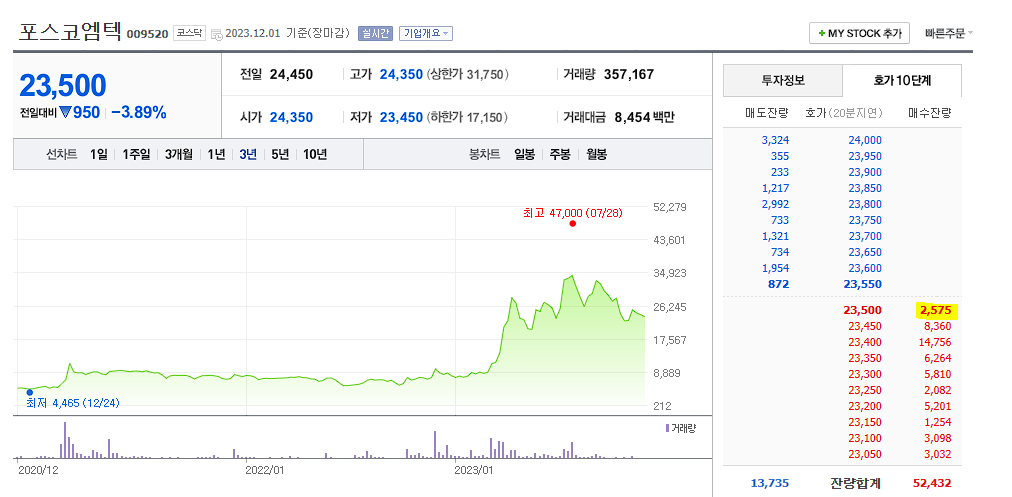Viewport: 1012px width, 497px height.
Task: Click the 52,279 price axis label
Action: (x=670, y=207)
